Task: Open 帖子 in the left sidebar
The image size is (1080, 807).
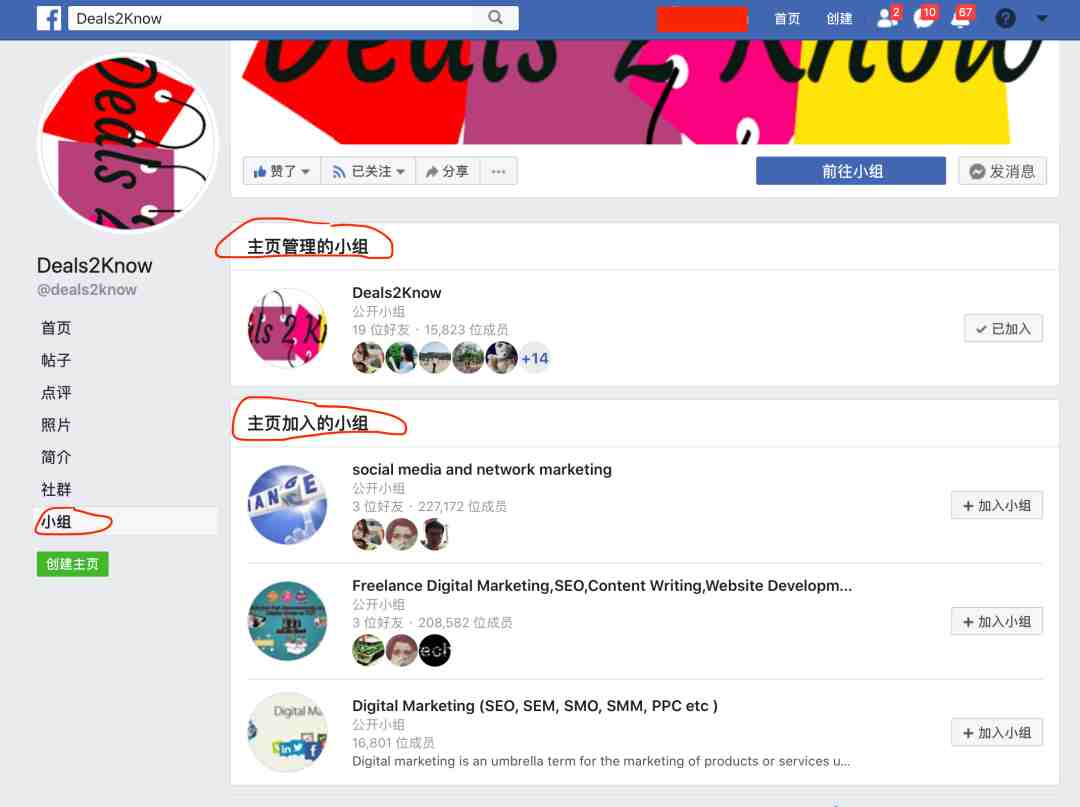Action: click(56, 360)
